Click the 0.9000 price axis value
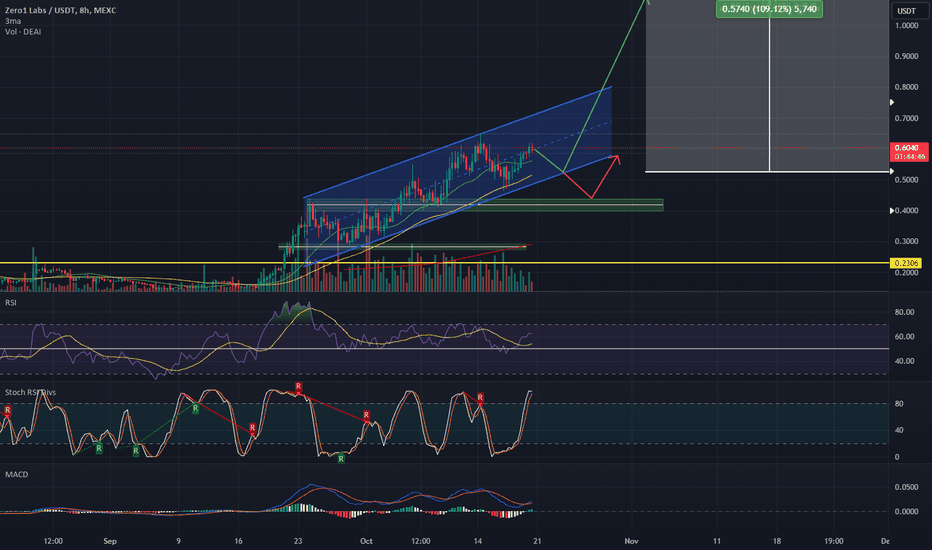The width and height of the screenshot is (932, 550). pyautogui.click(x=906, y=56)
